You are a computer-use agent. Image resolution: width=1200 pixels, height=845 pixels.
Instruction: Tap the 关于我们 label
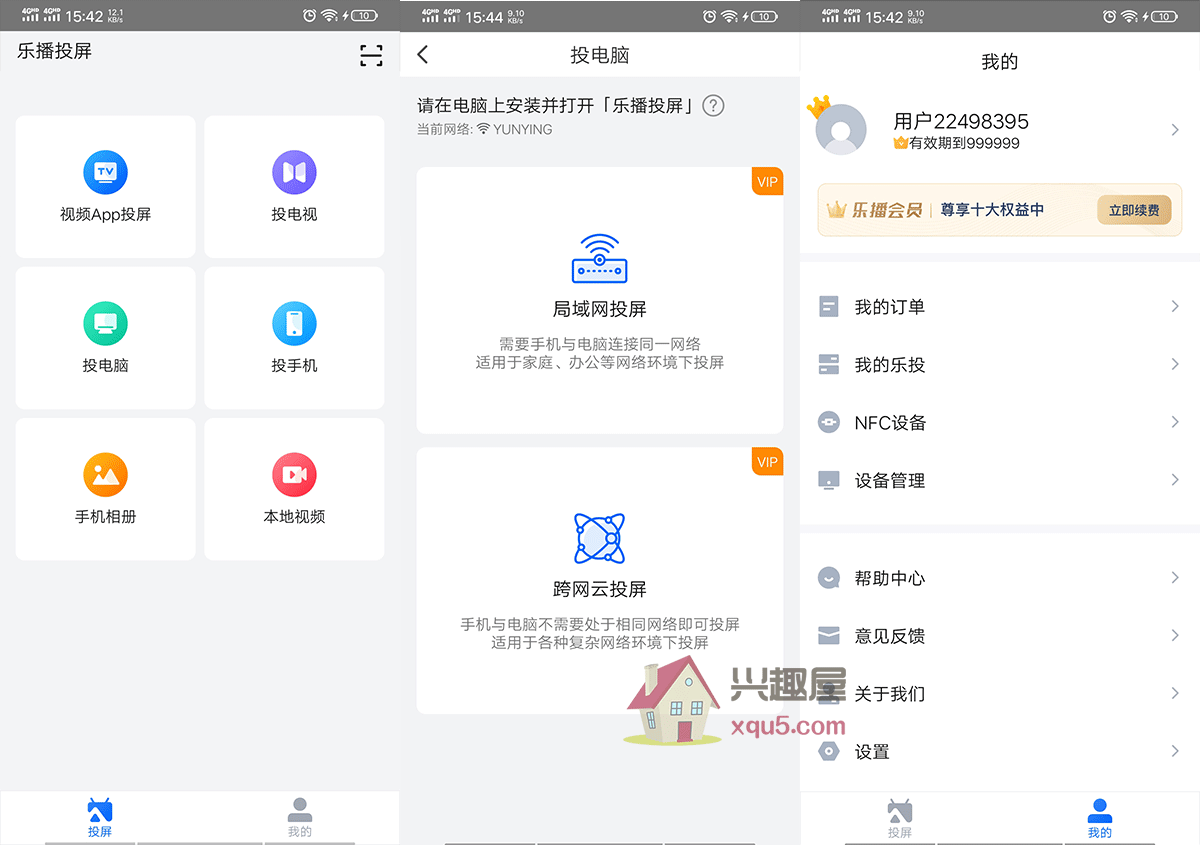(x=890, y=694)
